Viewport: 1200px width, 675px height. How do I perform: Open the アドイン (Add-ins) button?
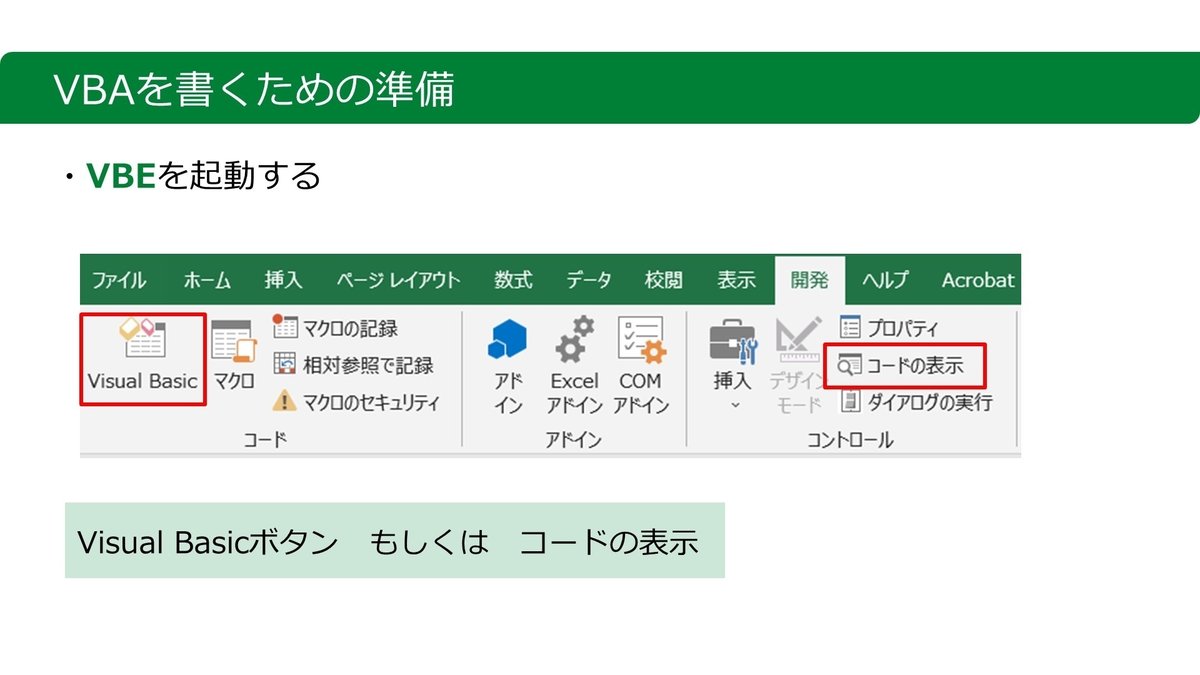pyautogui.click(x=508, y=366)
